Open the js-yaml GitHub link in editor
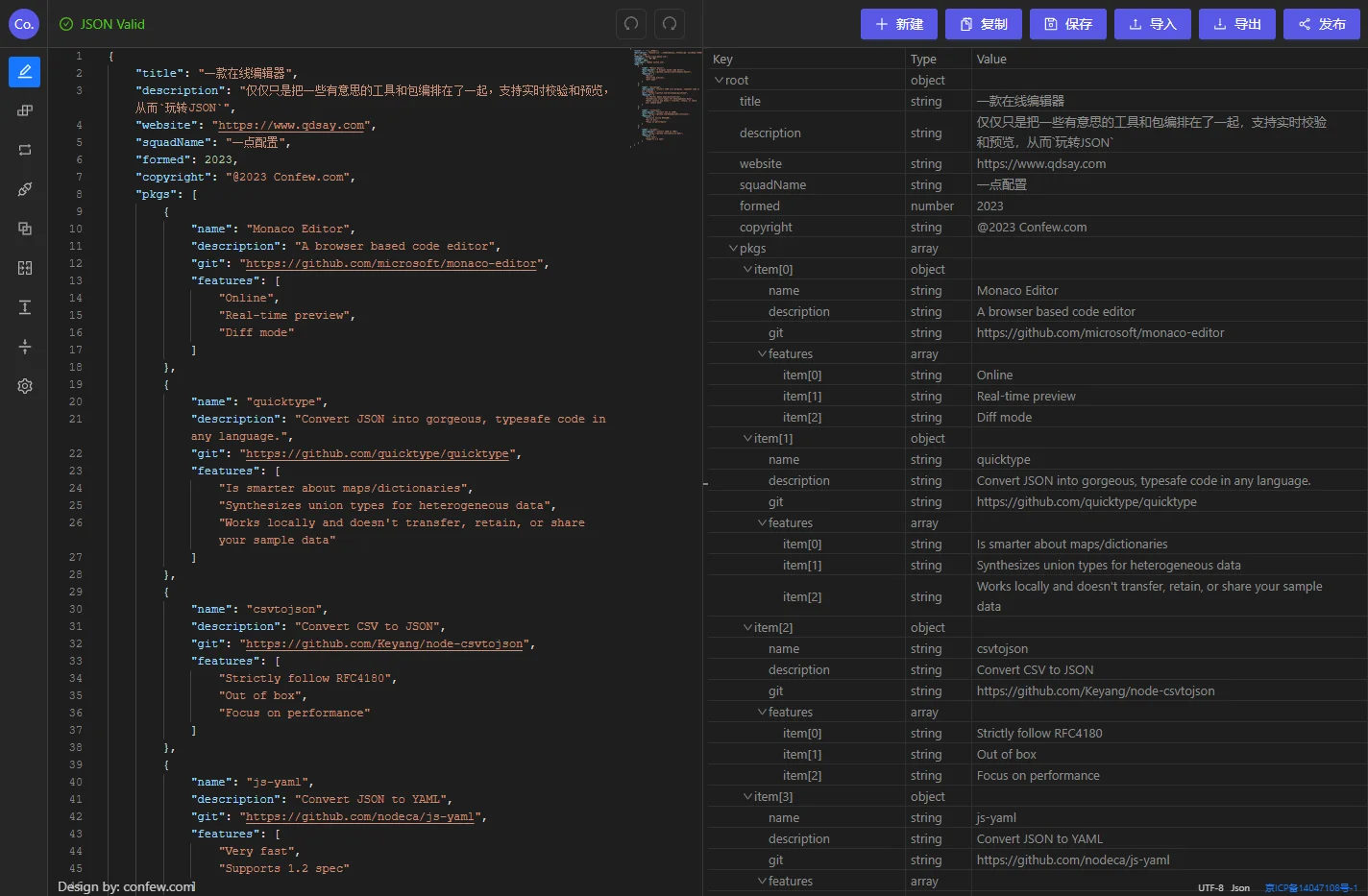The image size is (1368, 896). point(360,816)
